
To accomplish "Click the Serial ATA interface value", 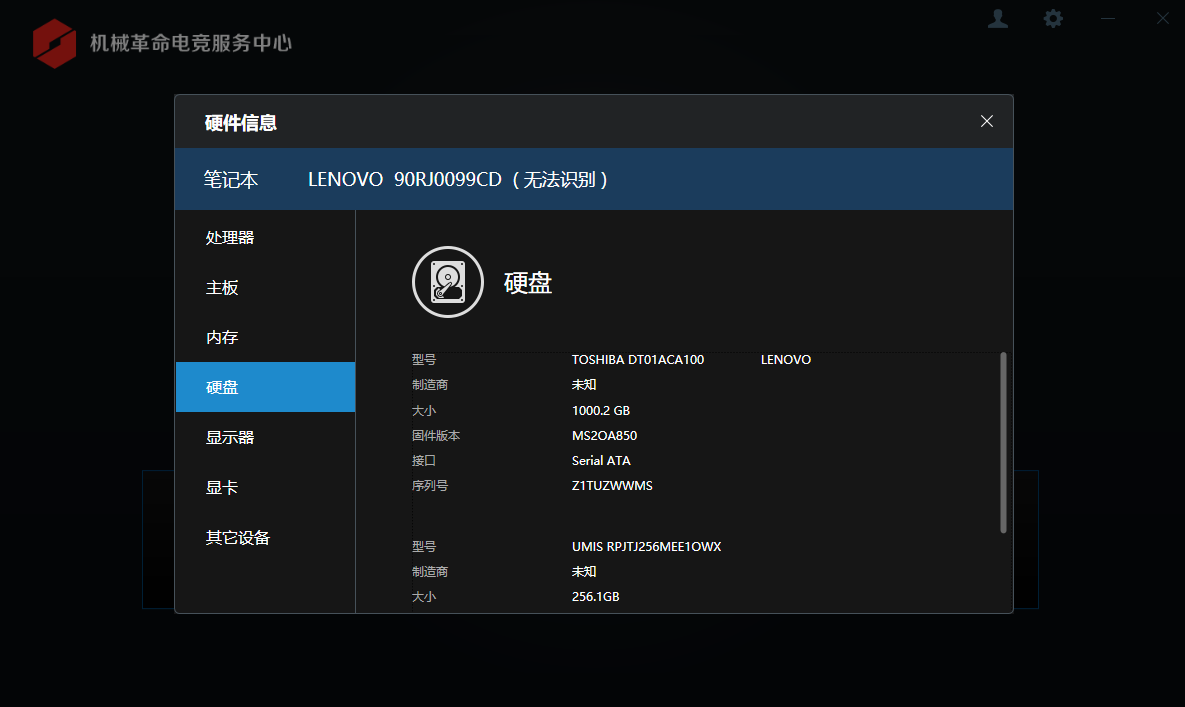I will (x=601, y=460).
